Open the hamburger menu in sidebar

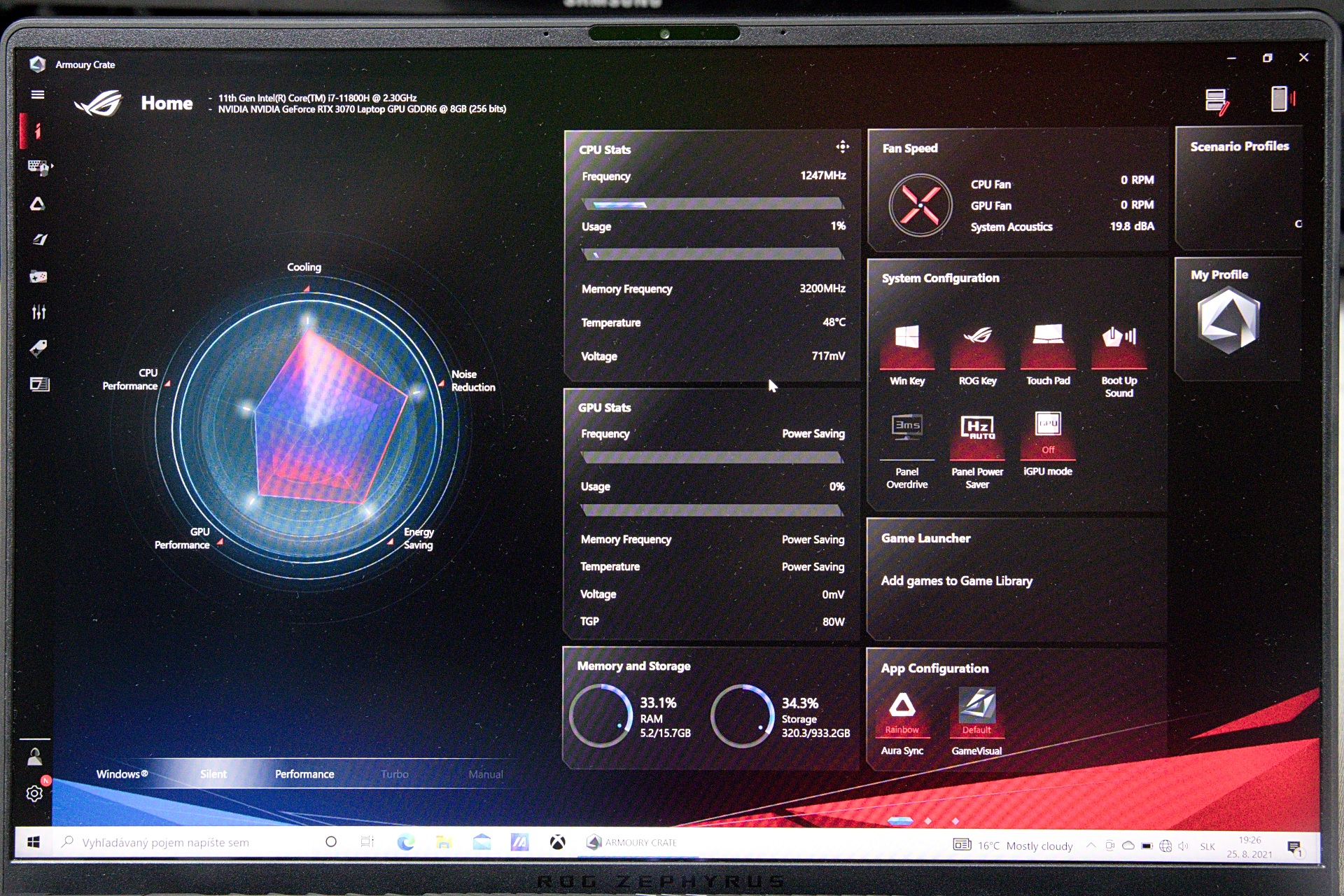[x=38, y=94]
